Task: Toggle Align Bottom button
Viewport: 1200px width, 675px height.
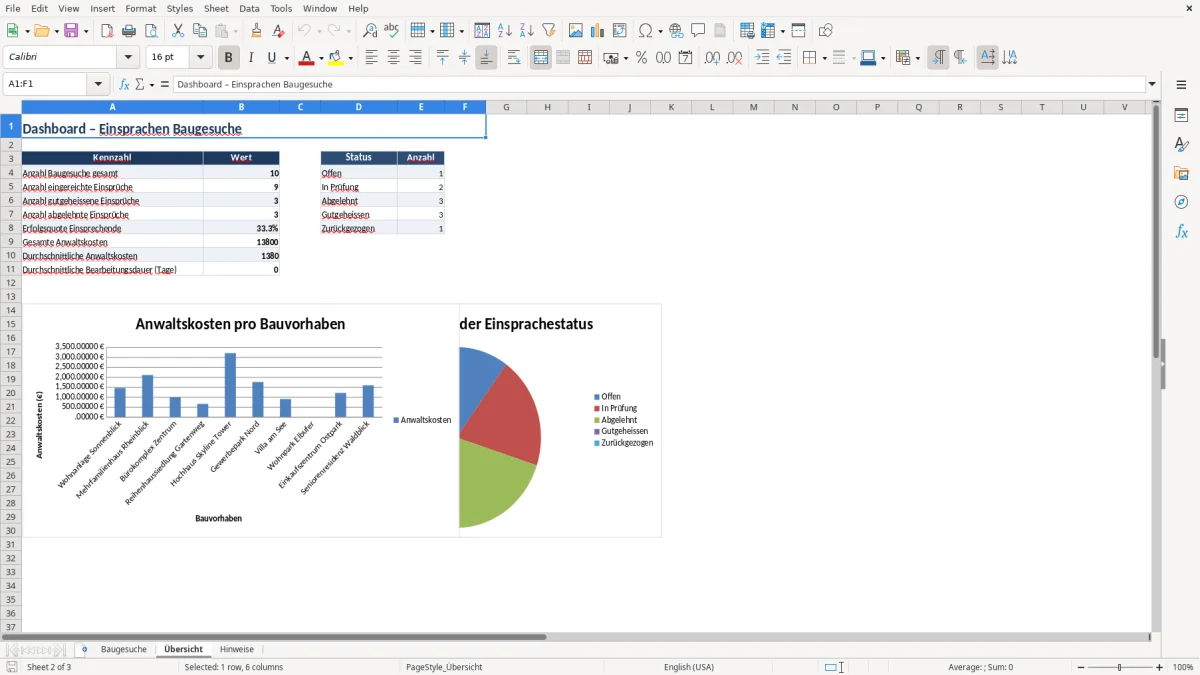Action: [x=486, y=58]
